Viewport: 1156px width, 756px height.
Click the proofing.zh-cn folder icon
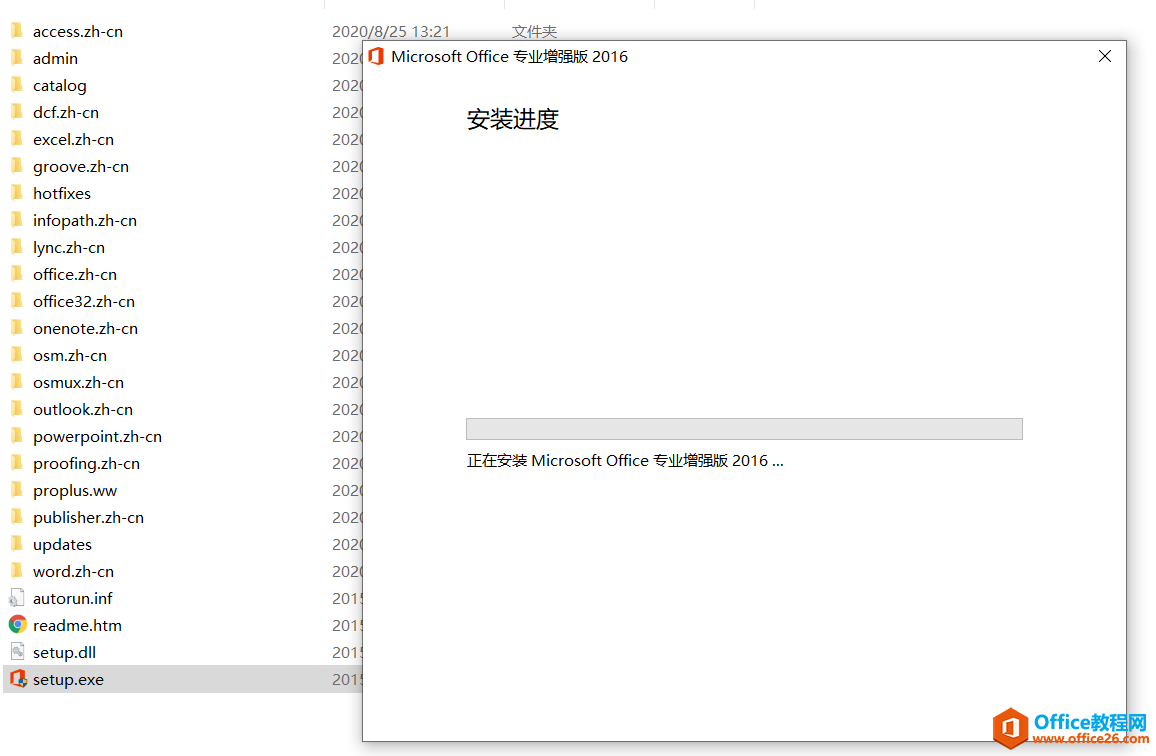click(x=17, y=462)
